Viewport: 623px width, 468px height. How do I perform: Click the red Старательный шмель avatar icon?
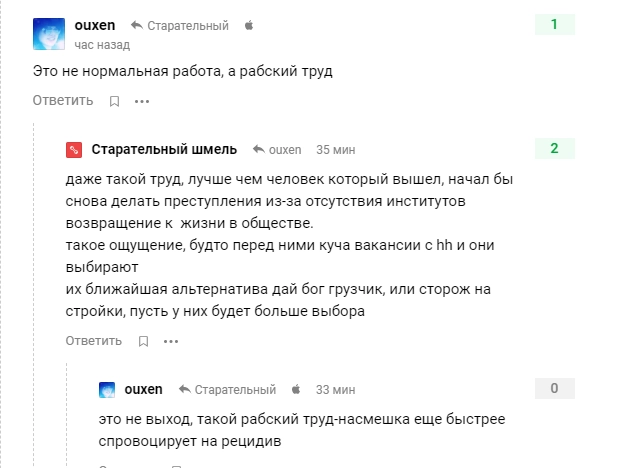73,150
